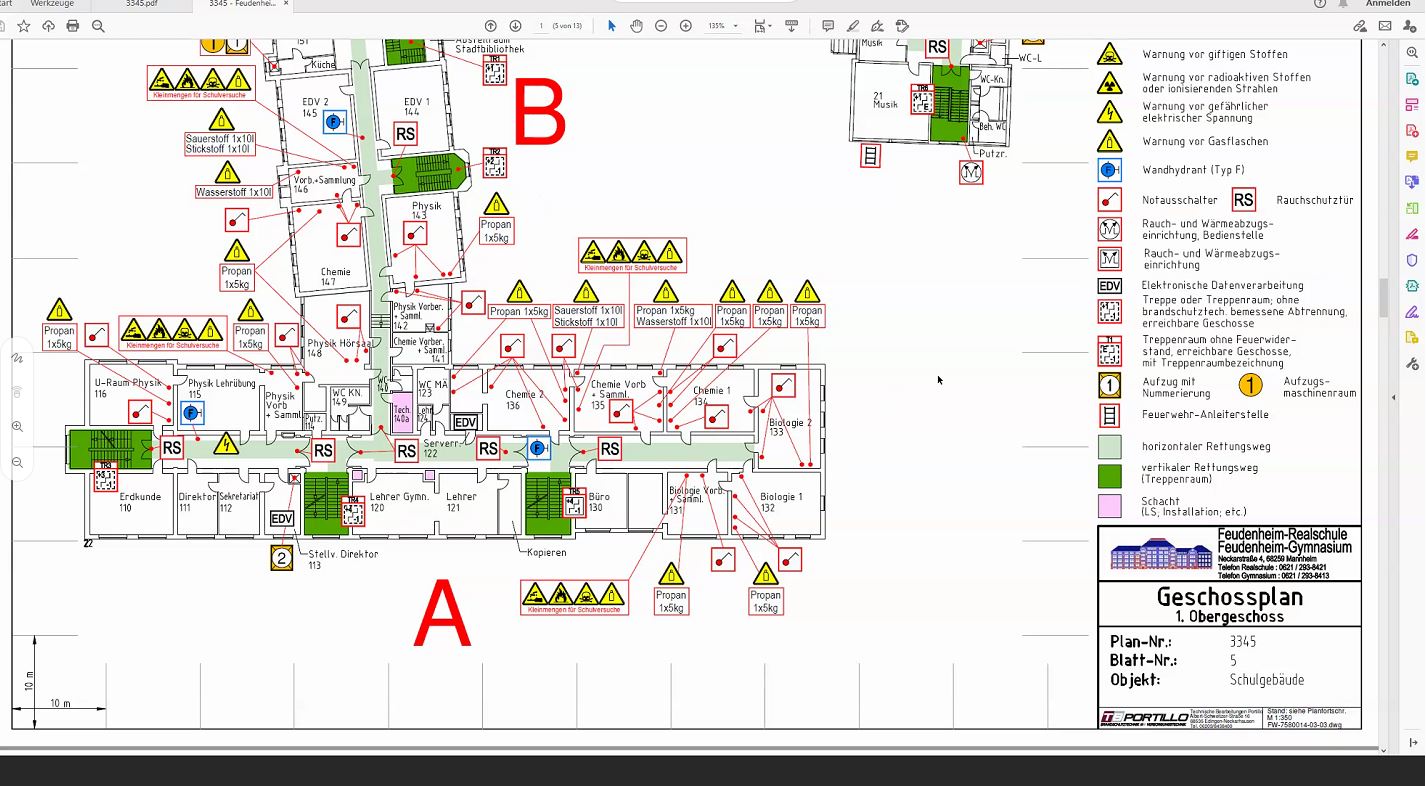Click the scrolling mode icon in toolbar

pyautogui.click(x=792, y=26)
